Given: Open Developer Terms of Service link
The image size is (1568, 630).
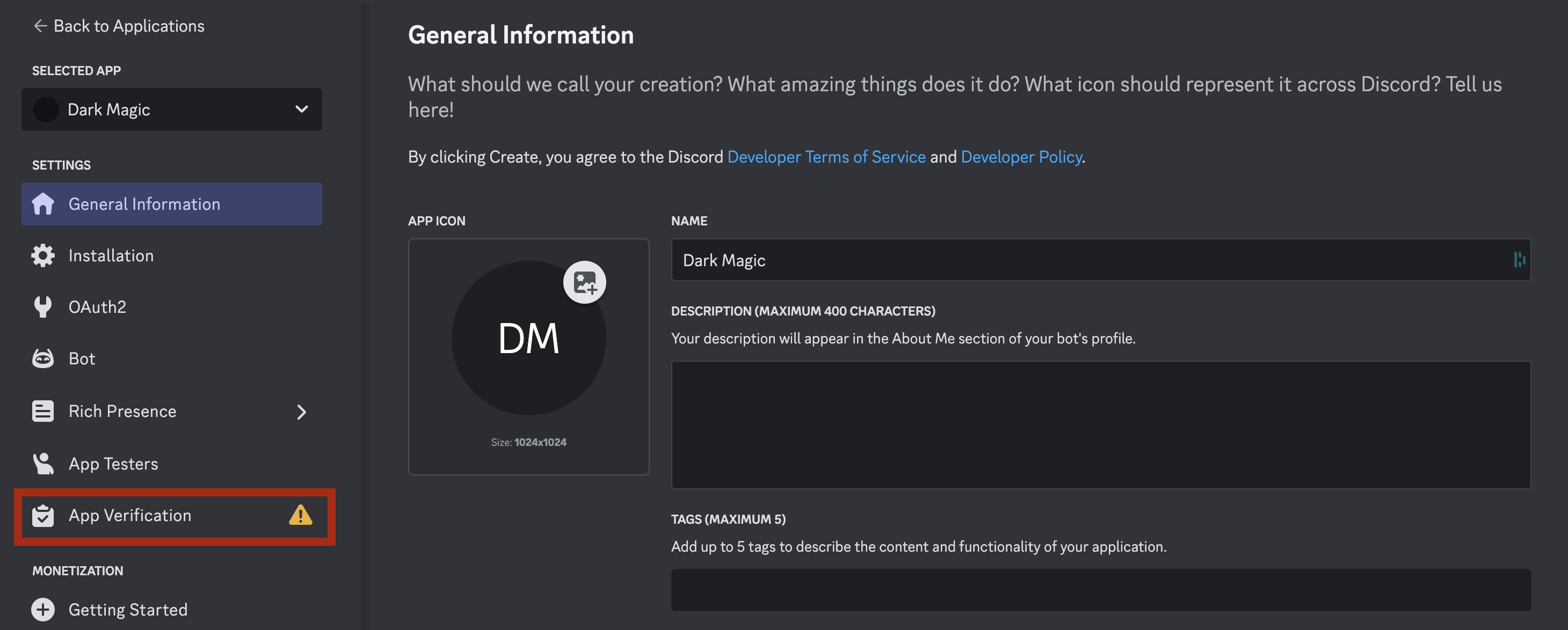Looking at the screenshot, I should point(826,157).
